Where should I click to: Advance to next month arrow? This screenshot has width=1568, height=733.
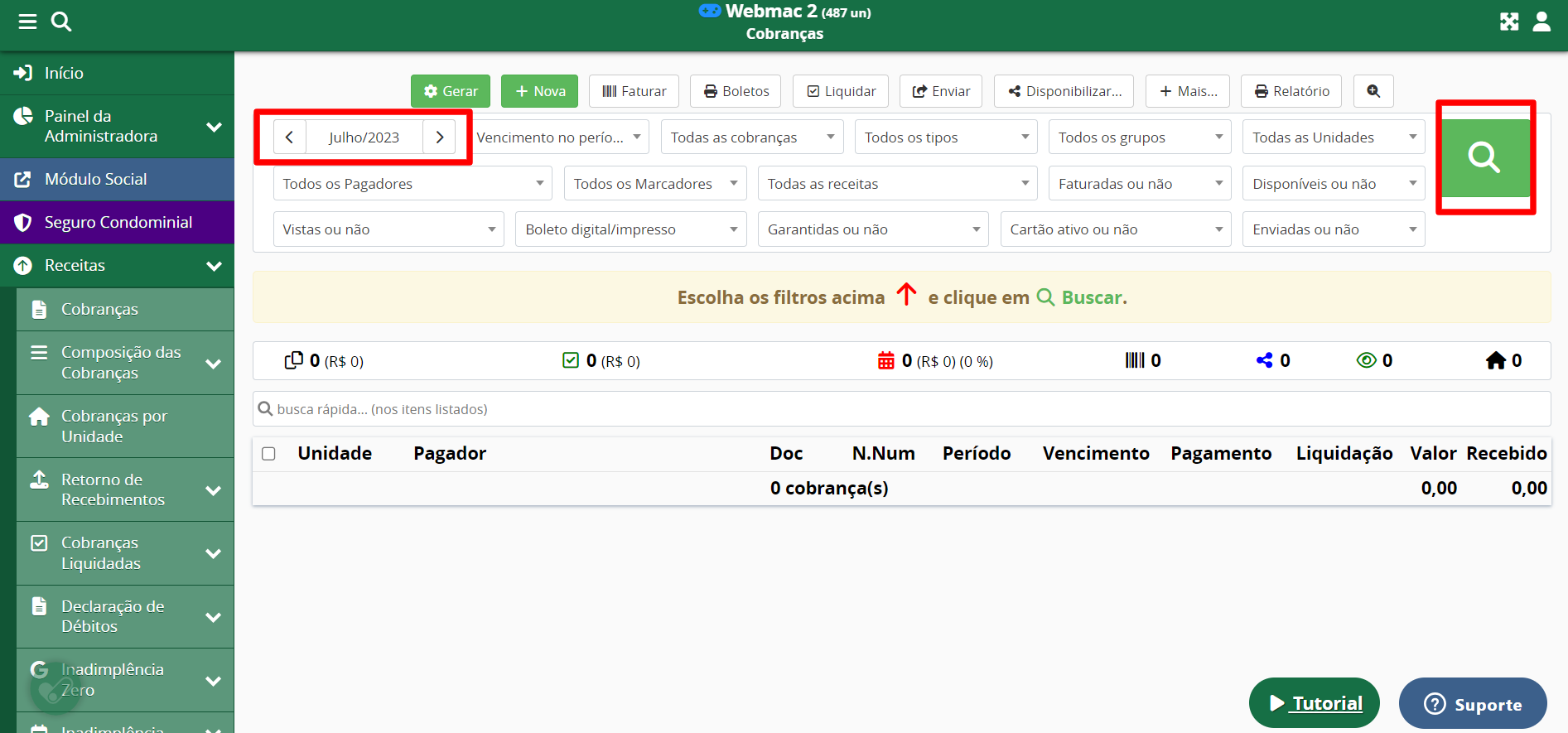pyautogui.click(x=440, y=137)
